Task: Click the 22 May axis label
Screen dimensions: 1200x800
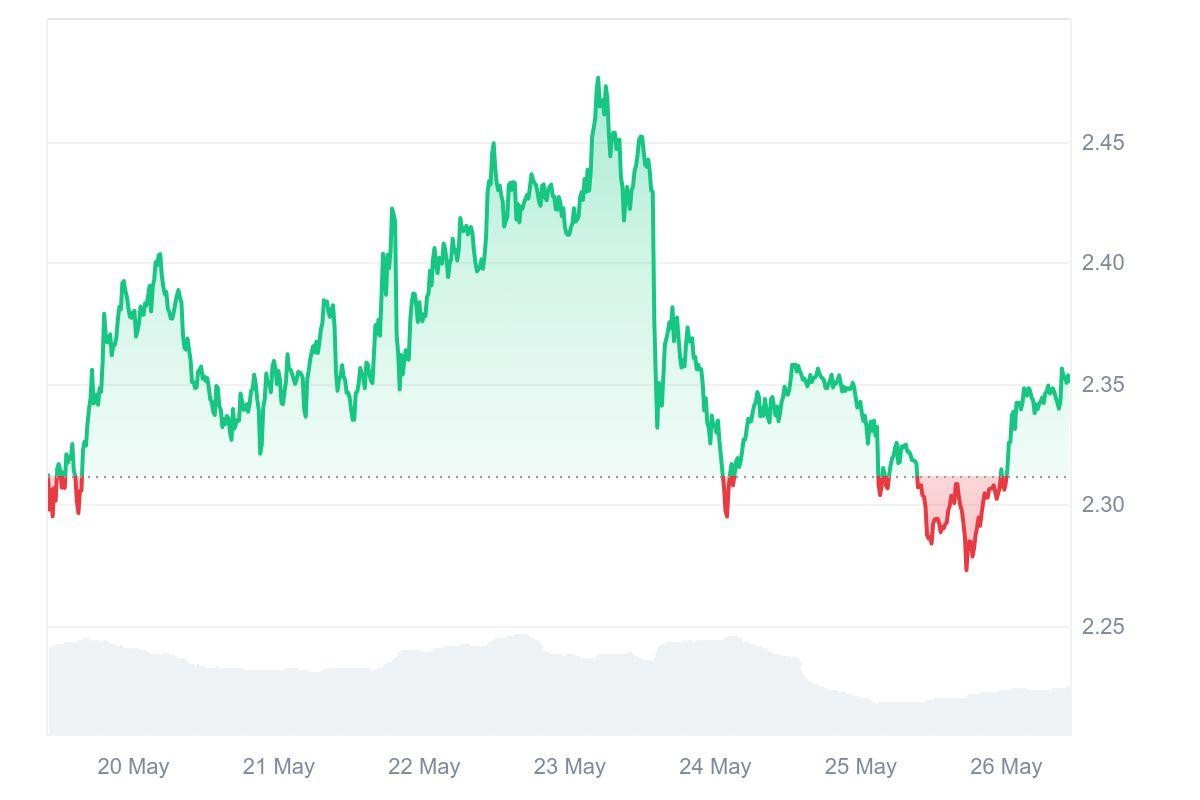Action: point(424,767)
